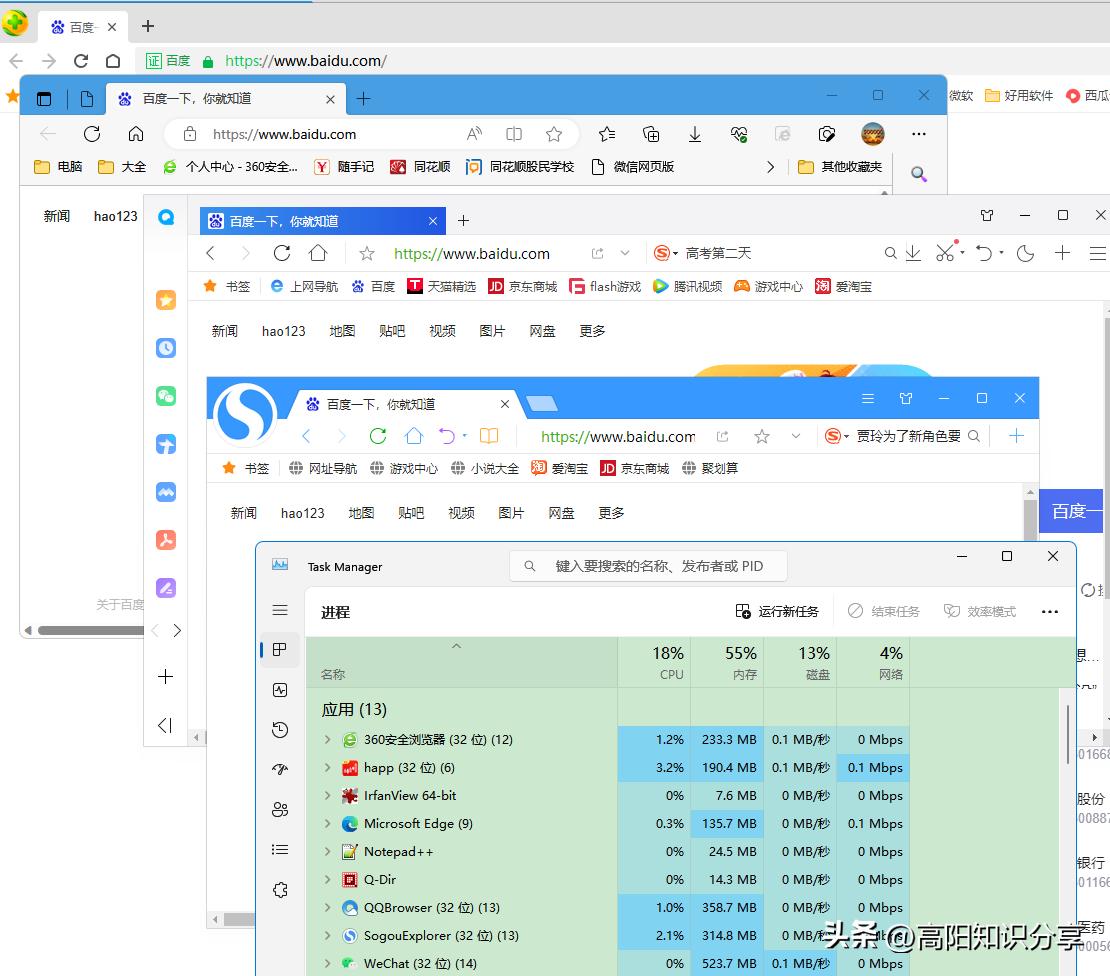The height and width of the screenshot is (976, 1110).
Task: Sort processes by the 磁盘 column header
Action: (800, 662)
